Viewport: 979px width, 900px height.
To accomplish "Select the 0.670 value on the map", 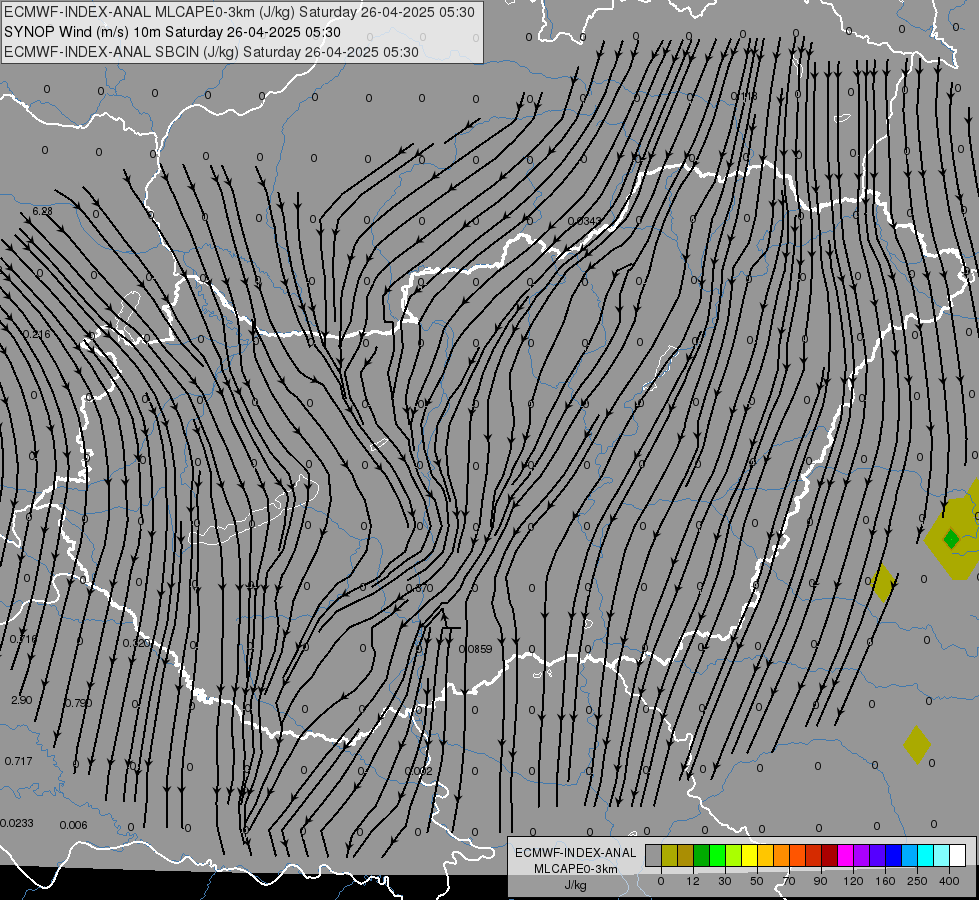I will [x=419, y=588].
